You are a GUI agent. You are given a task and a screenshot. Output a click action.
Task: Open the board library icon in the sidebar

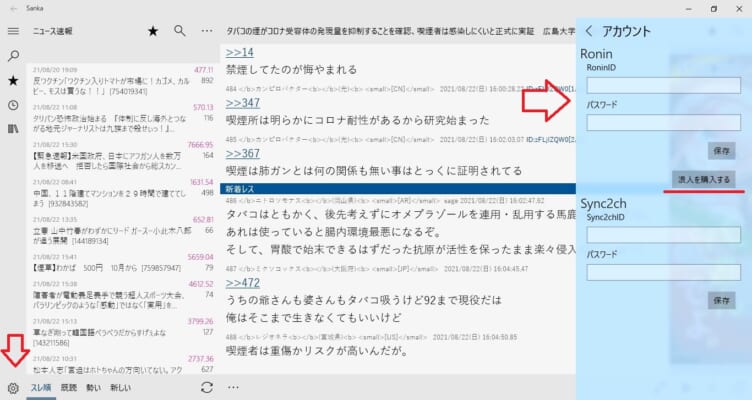click(13, 129)
